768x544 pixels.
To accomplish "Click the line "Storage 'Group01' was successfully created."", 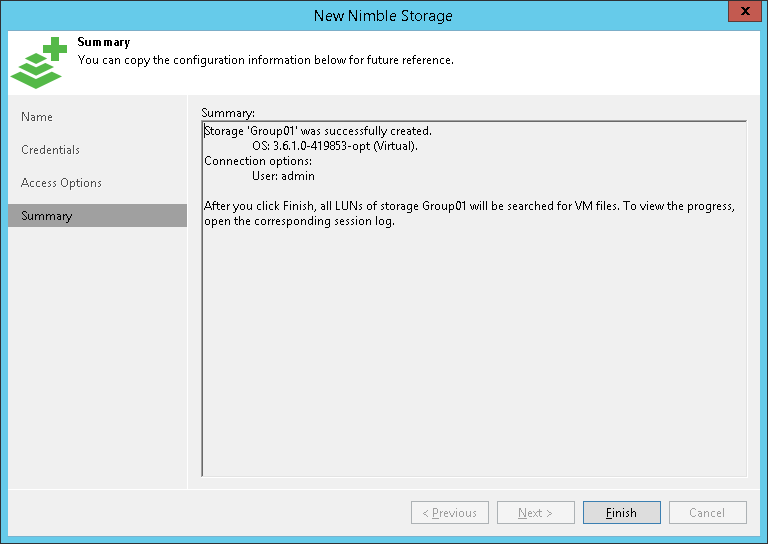I will (318, 131).
